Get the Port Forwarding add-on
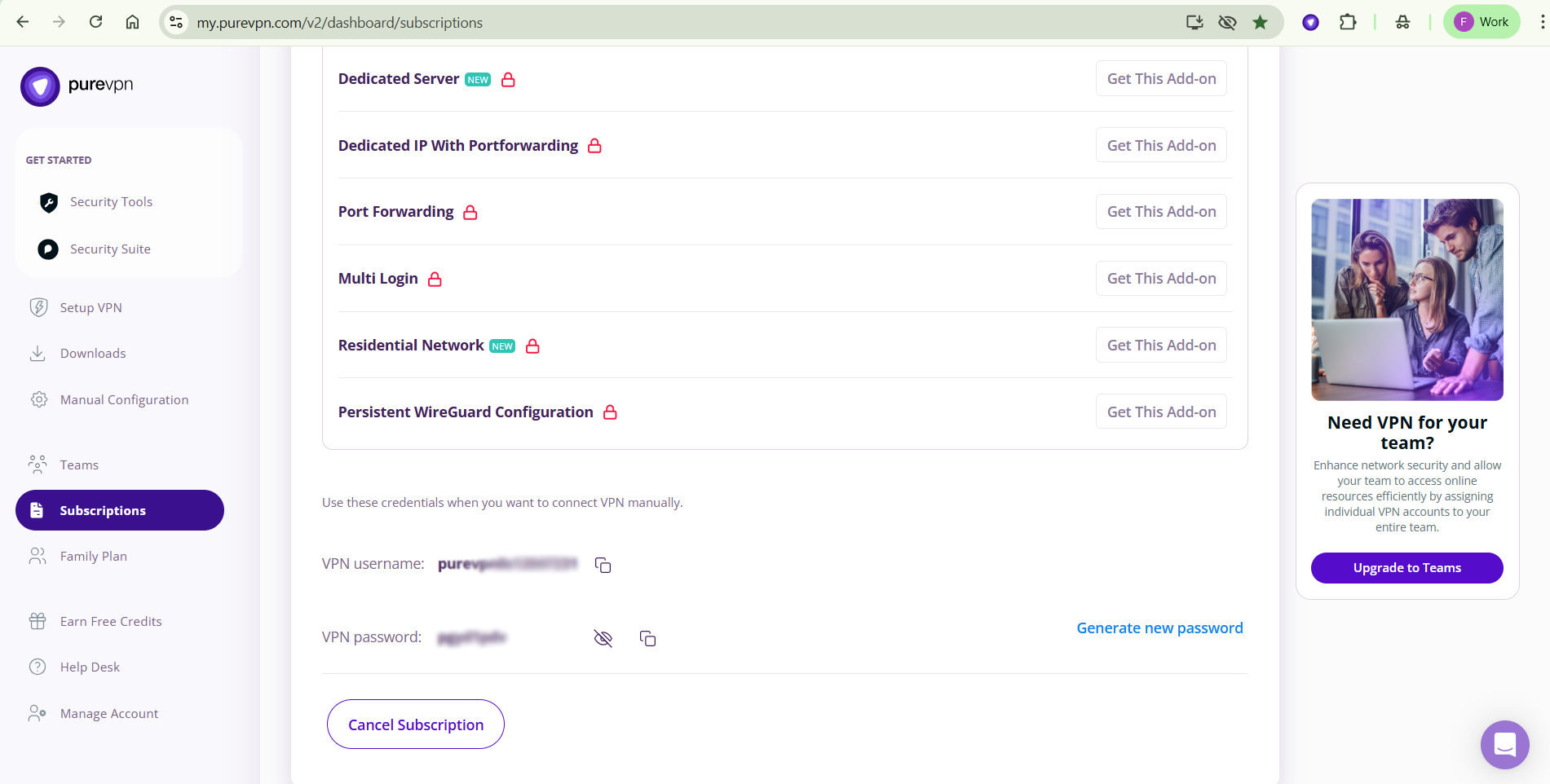Viewport: 1550px width, 784px height. click(1161, 212)
